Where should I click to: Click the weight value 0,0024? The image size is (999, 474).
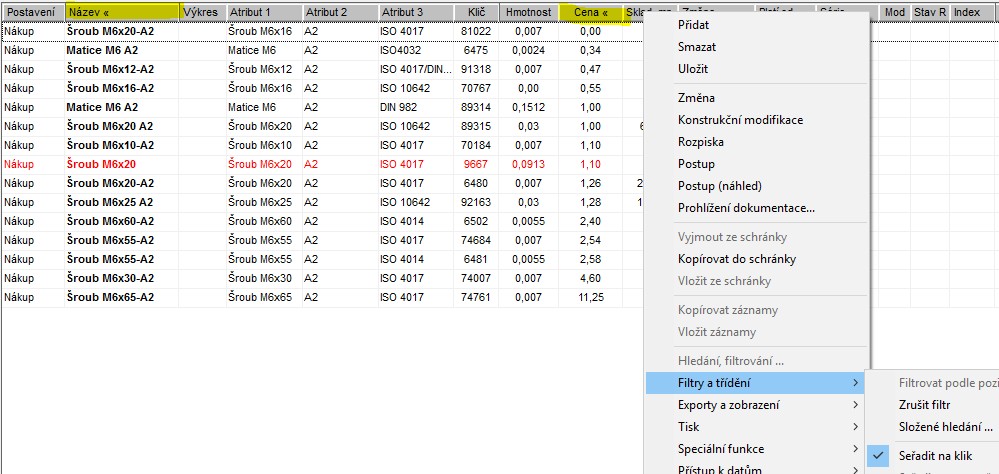pos(528,50)
